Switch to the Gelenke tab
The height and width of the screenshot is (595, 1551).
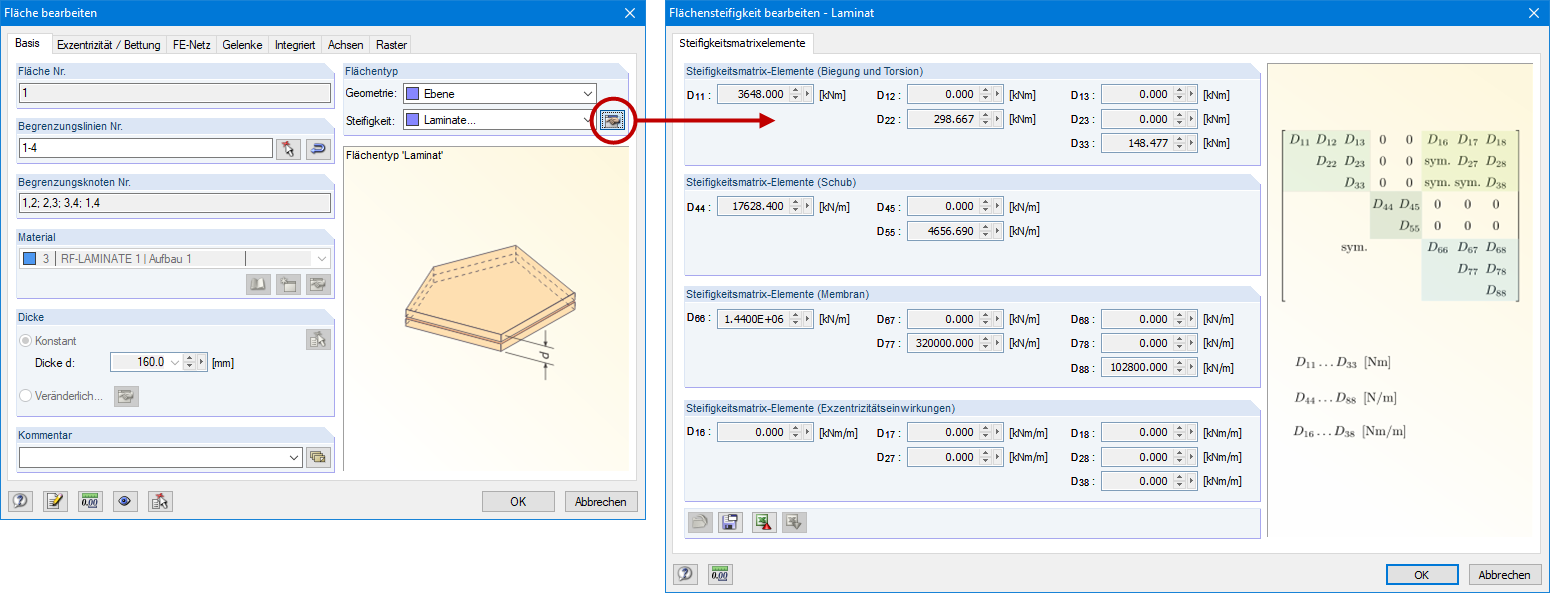[243, 45]
